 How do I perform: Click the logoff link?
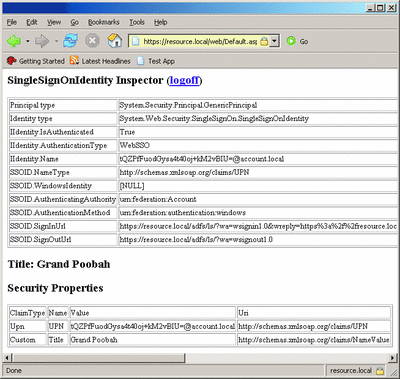click(184, 80)
